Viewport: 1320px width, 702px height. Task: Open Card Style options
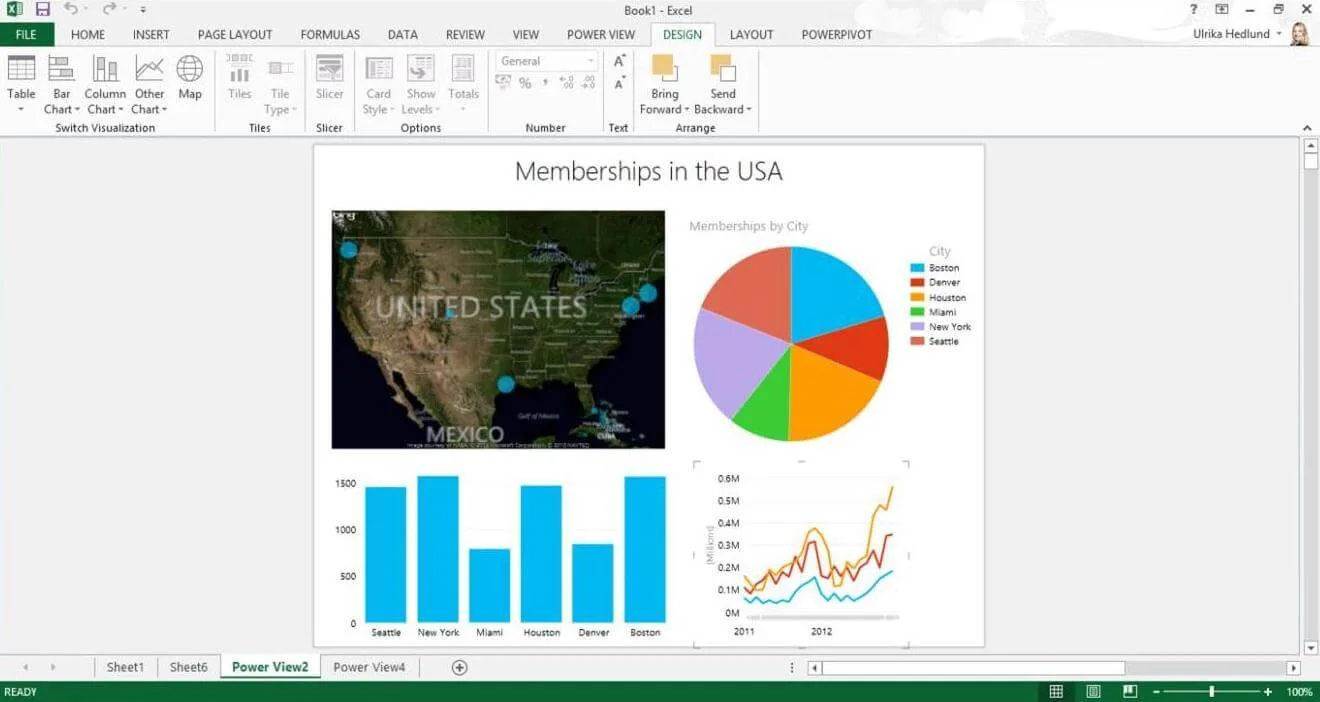coord(378,84)
